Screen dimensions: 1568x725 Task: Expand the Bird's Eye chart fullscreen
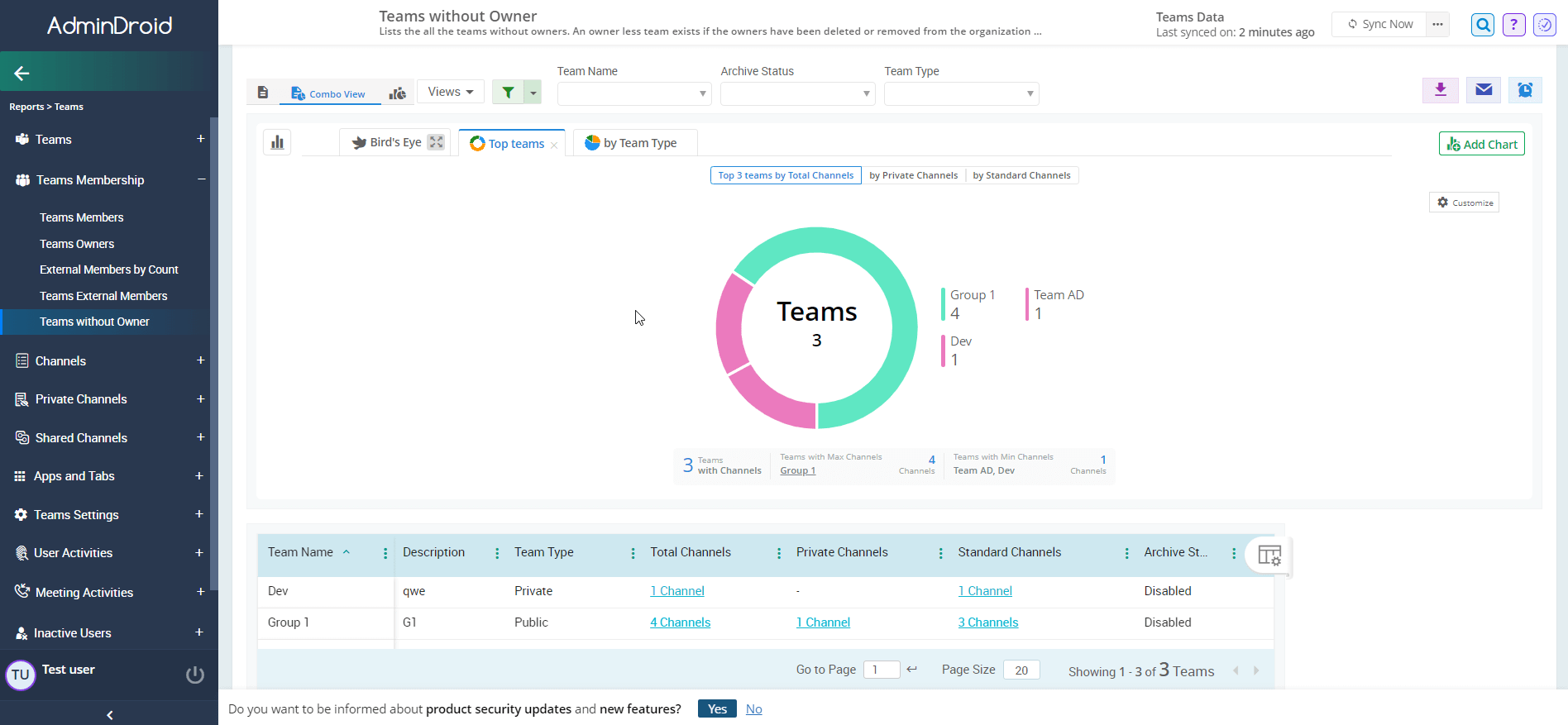click(x=436, y=142)
